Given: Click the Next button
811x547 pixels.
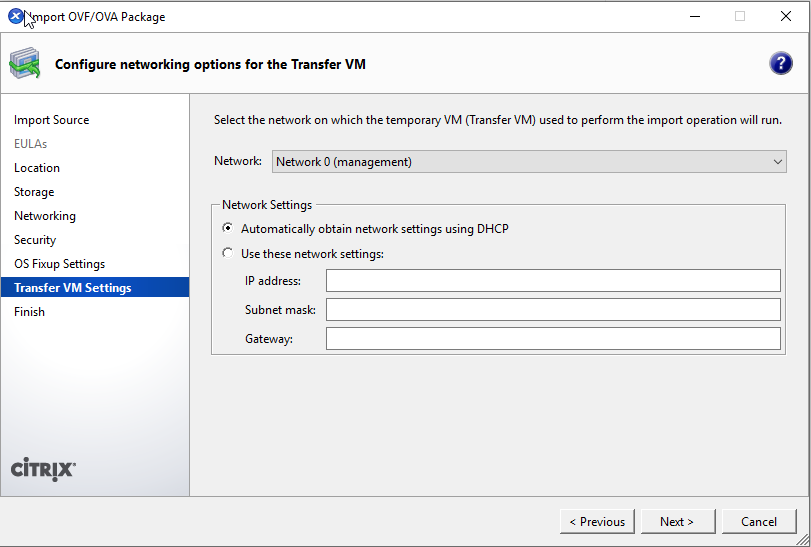Looking at the screenshot, I should [x=676, y=521].
